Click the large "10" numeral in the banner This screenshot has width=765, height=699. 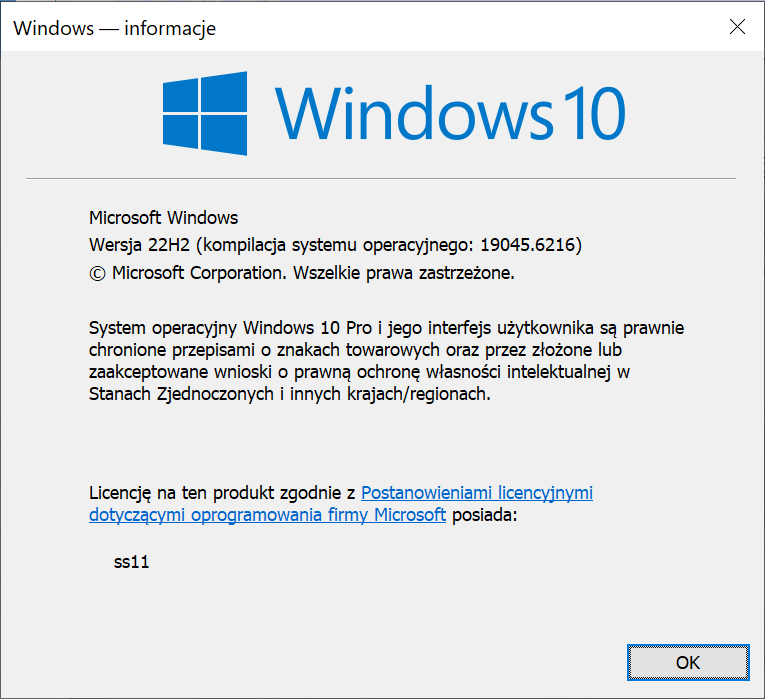click(589, 112)
